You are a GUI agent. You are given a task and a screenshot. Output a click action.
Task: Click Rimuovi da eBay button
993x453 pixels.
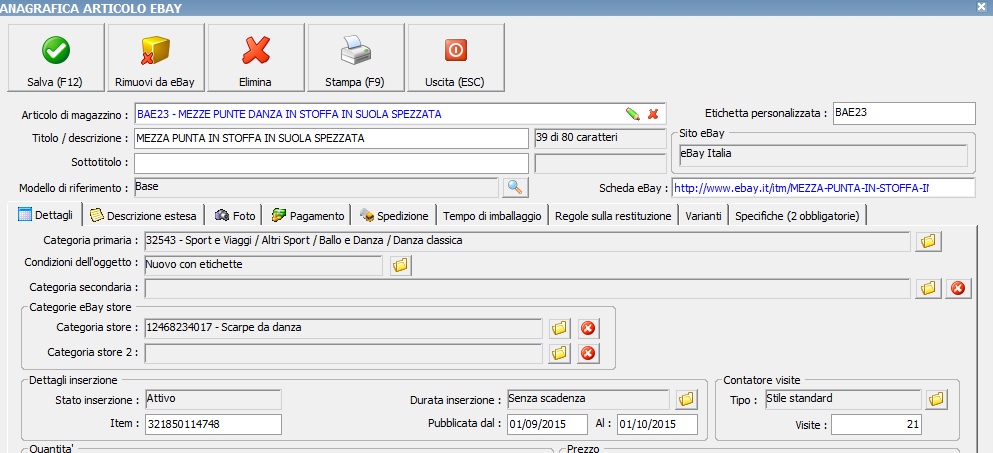pos(156,58)
